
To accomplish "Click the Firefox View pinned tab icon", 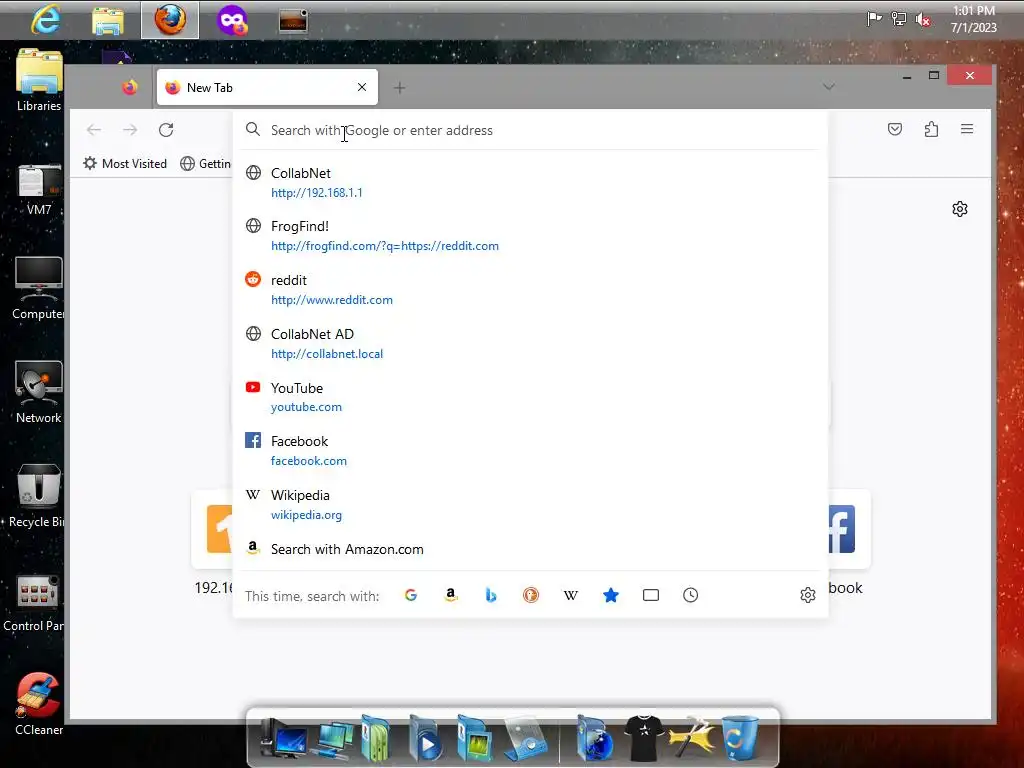I will click(130, 88).
